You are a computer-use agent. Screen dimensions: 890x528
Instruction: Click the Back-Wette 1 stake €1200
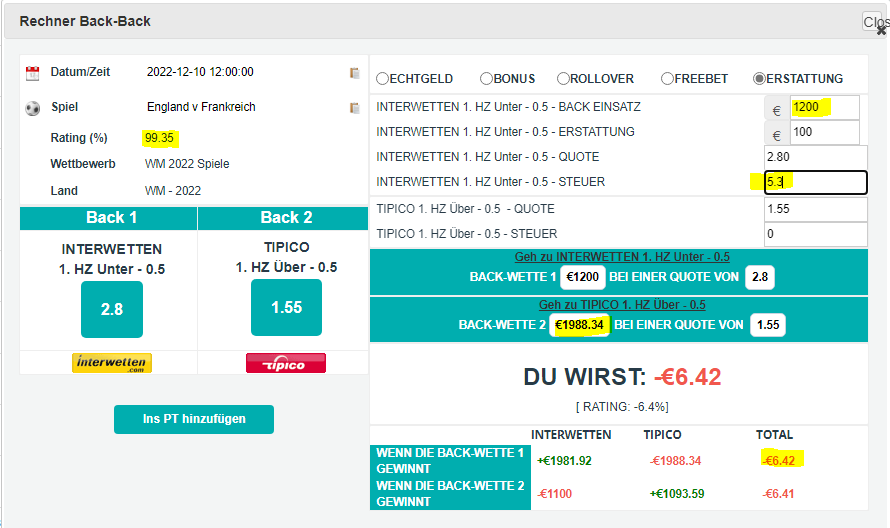pos(582,277)
